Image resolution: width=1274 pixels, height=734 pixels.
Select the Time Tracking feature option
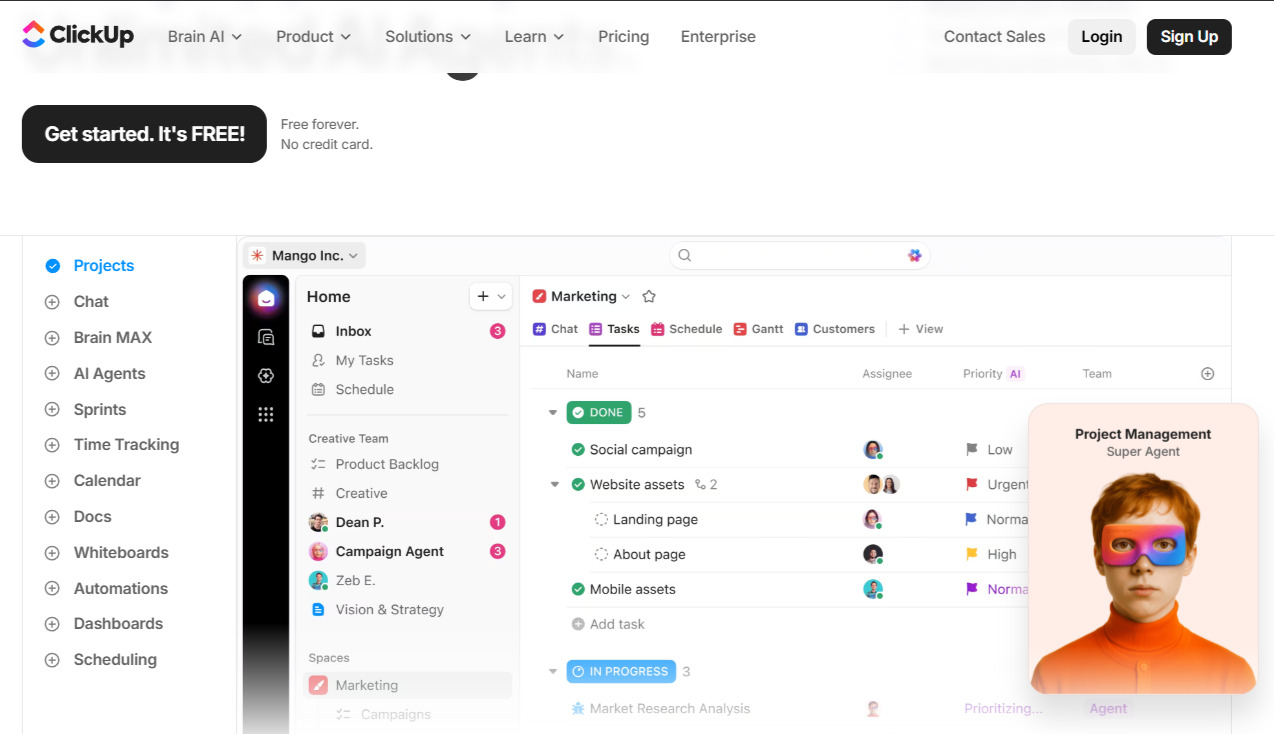pyautogui.click(x=112, y=445)
